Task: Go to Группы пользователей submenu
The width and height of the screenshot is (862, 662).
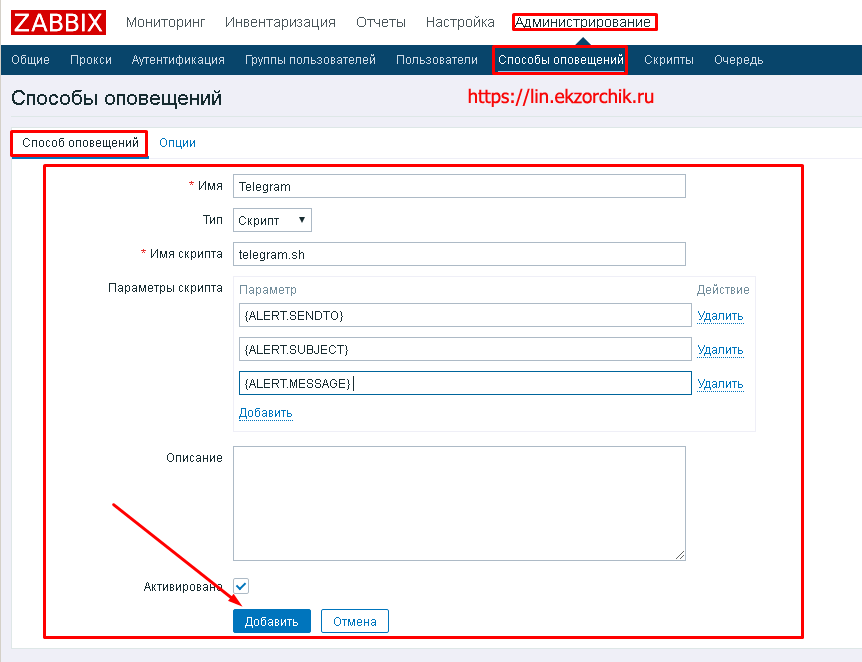Action: point(310,60)
